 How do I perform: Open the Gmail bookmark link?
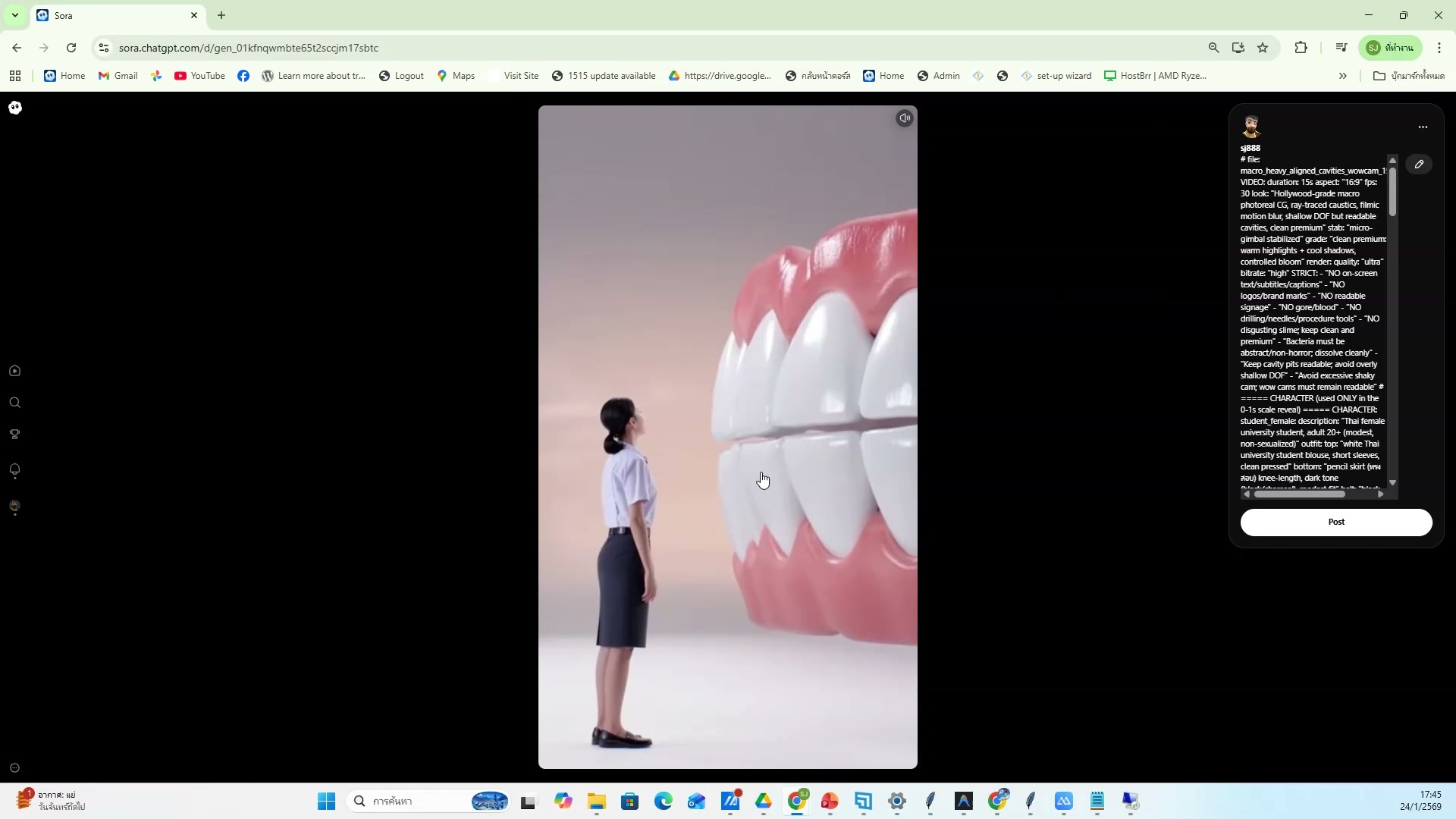point(118,75)
